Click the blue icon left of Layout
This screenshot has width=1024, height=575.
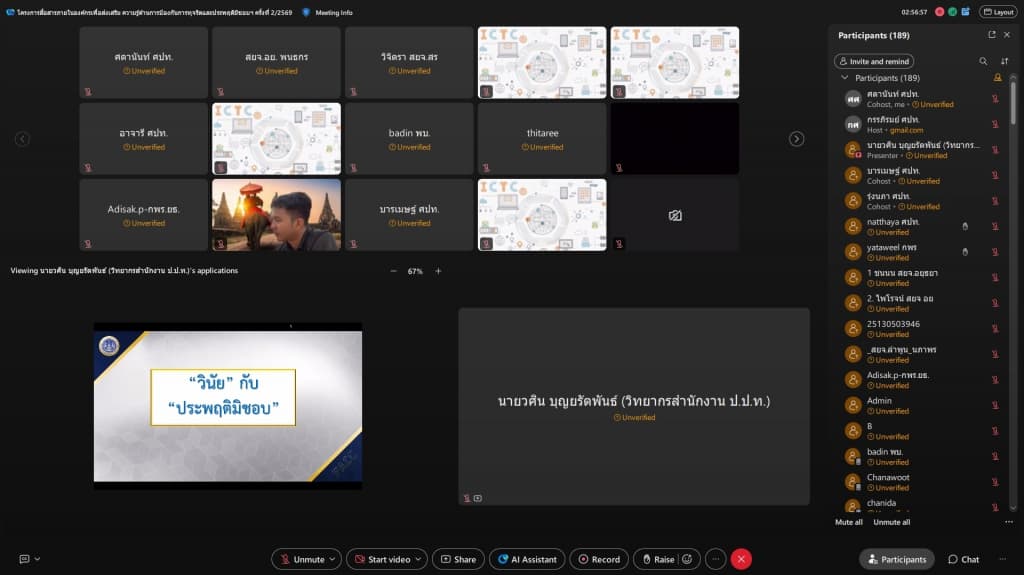(x=966, y=12)
